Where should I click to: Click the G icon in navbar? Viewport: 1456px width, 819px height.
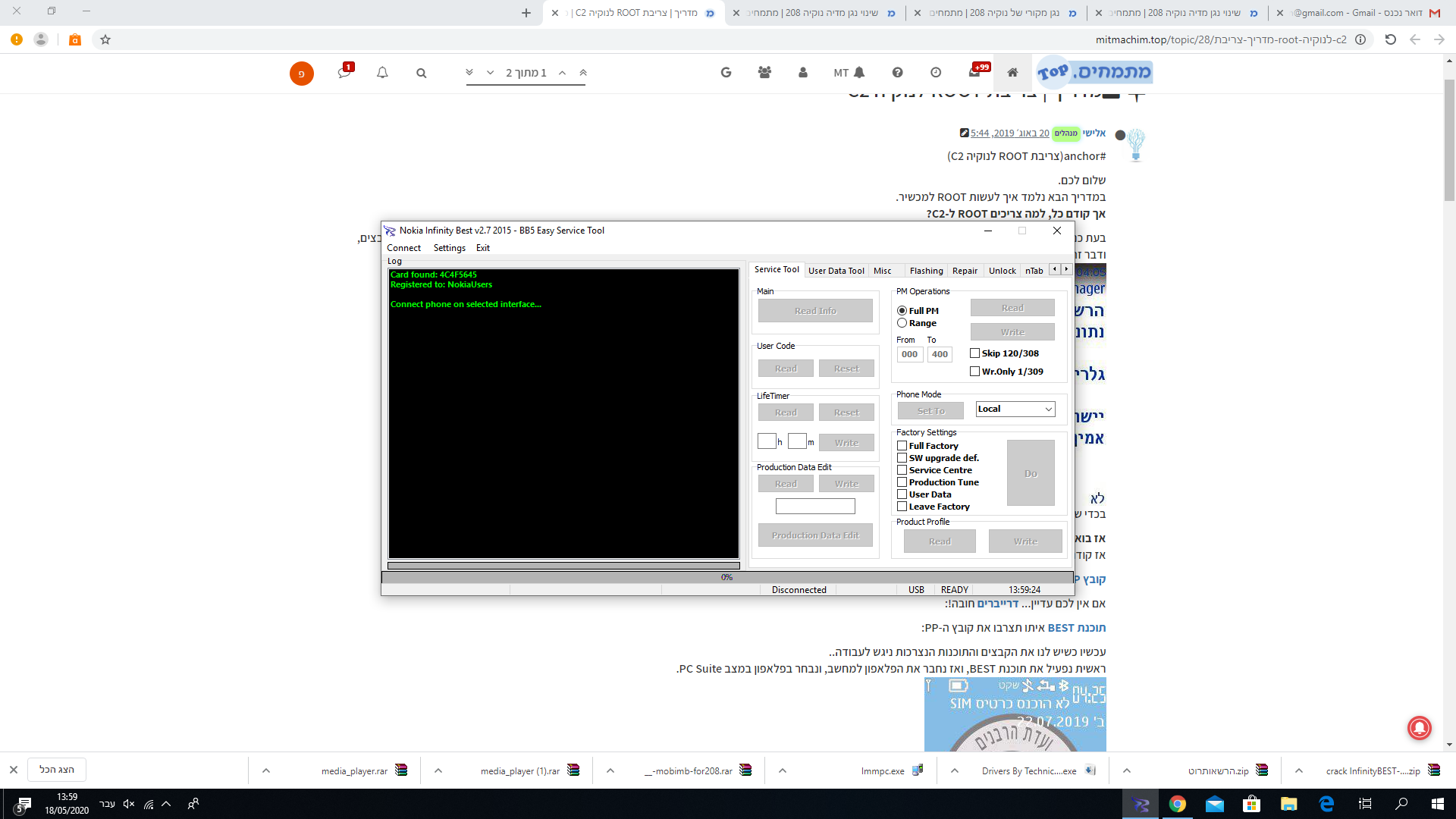(726, 73)
